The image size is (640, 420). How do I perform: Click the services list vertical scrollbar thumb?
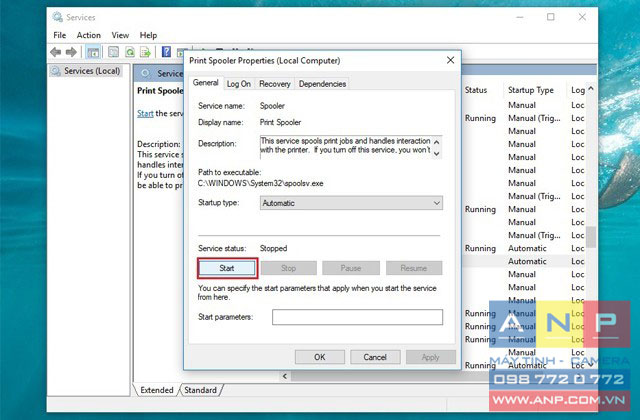tap(591, 237)
